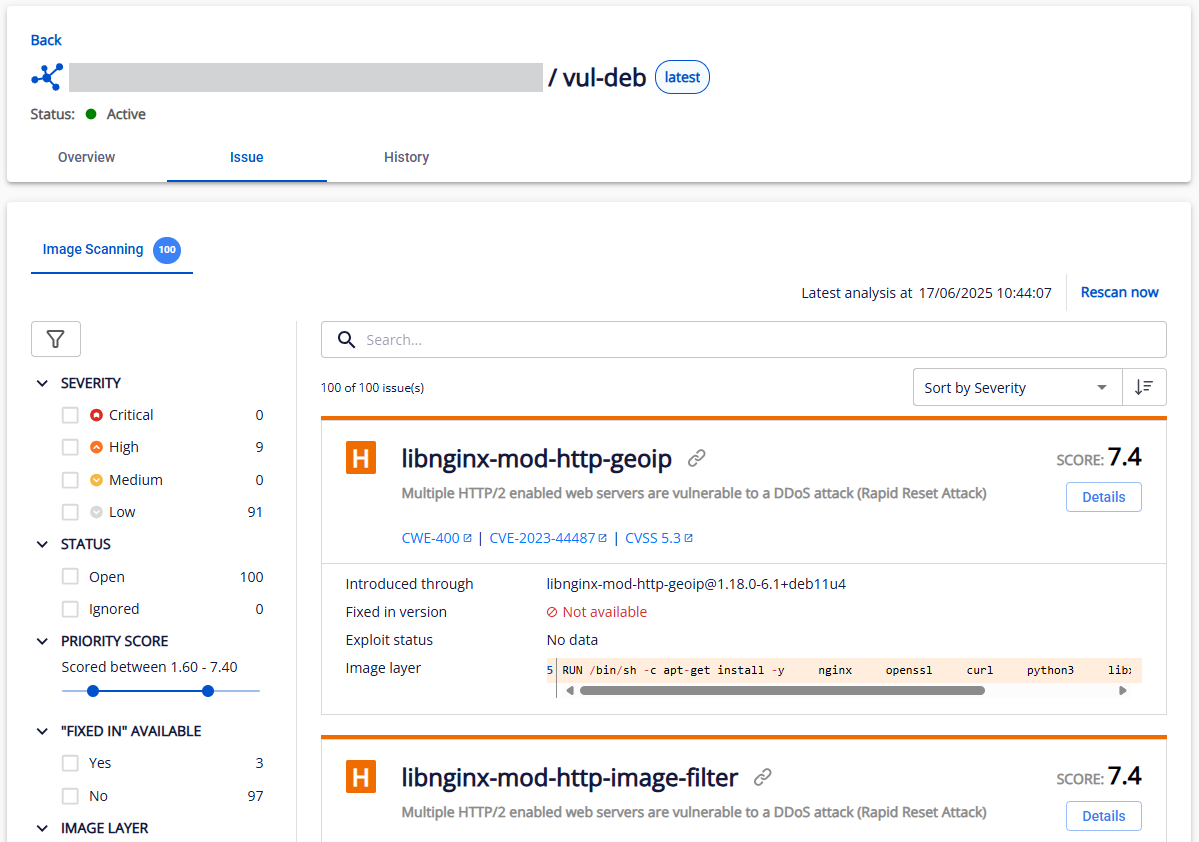Switch to the Overview tab
Image resolution: width=1199 pixels, height=842 pixels.
[x=86, y=157]
